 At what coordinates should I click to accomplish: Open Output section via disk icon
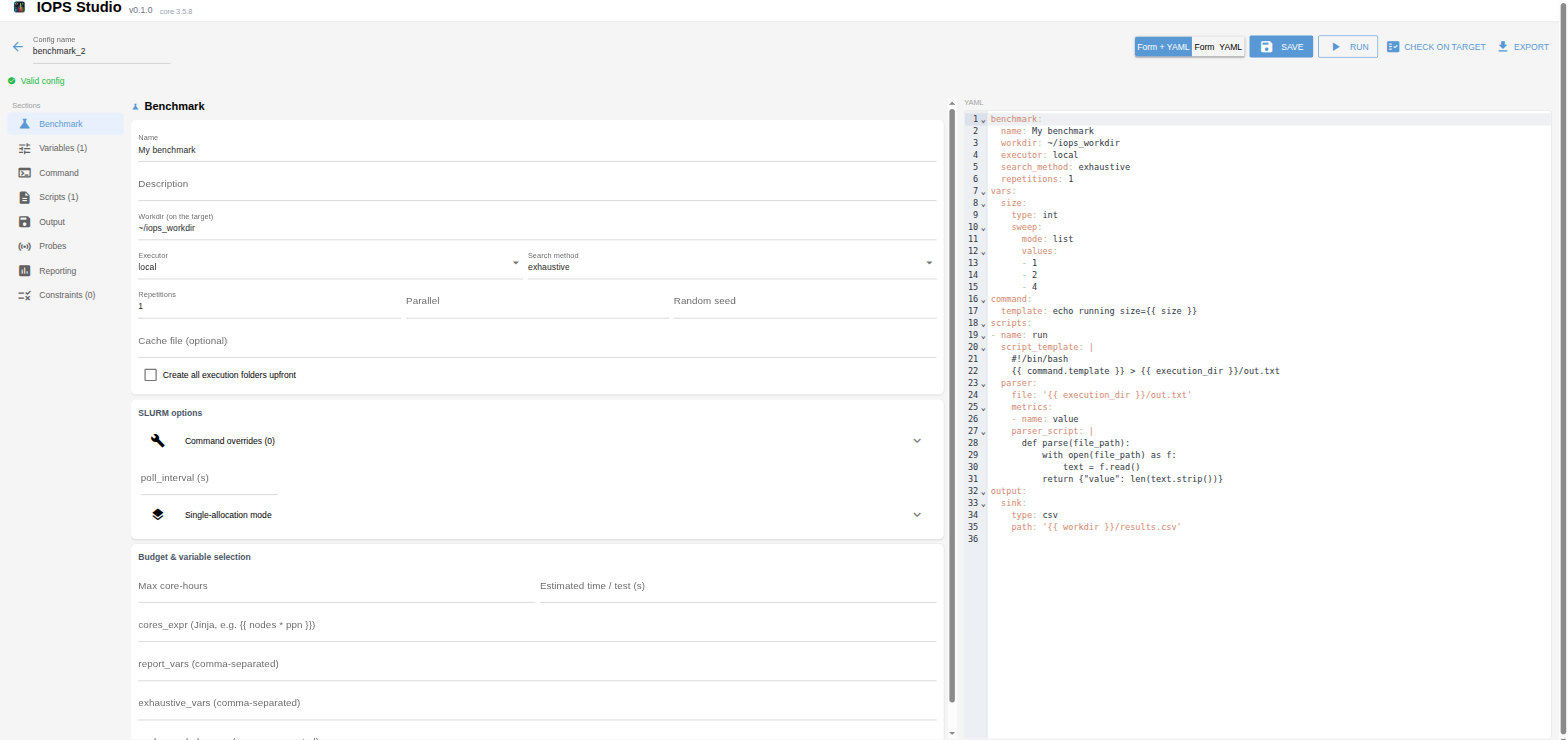(25, 222)
